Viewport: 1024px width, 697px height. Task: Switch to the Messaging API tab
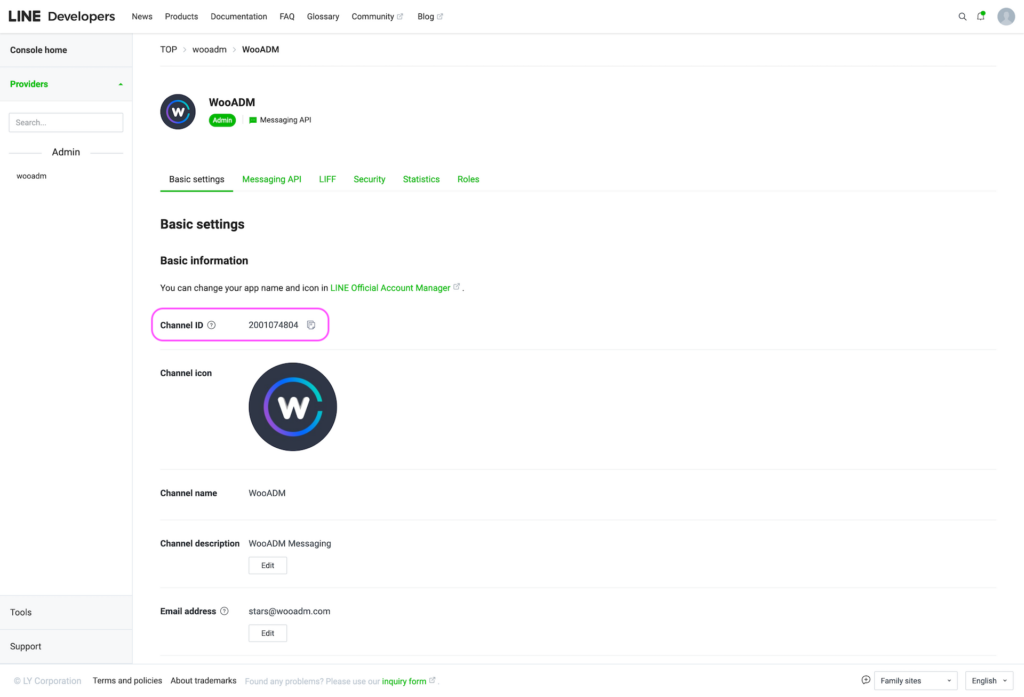(271, 179)
